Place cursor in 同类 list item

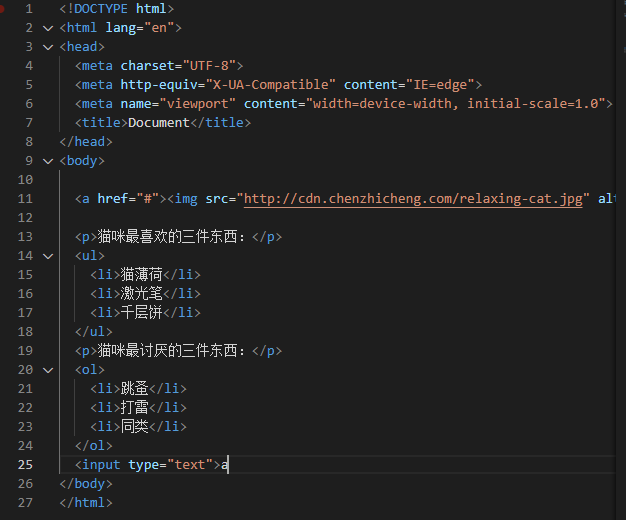point(134,427)
